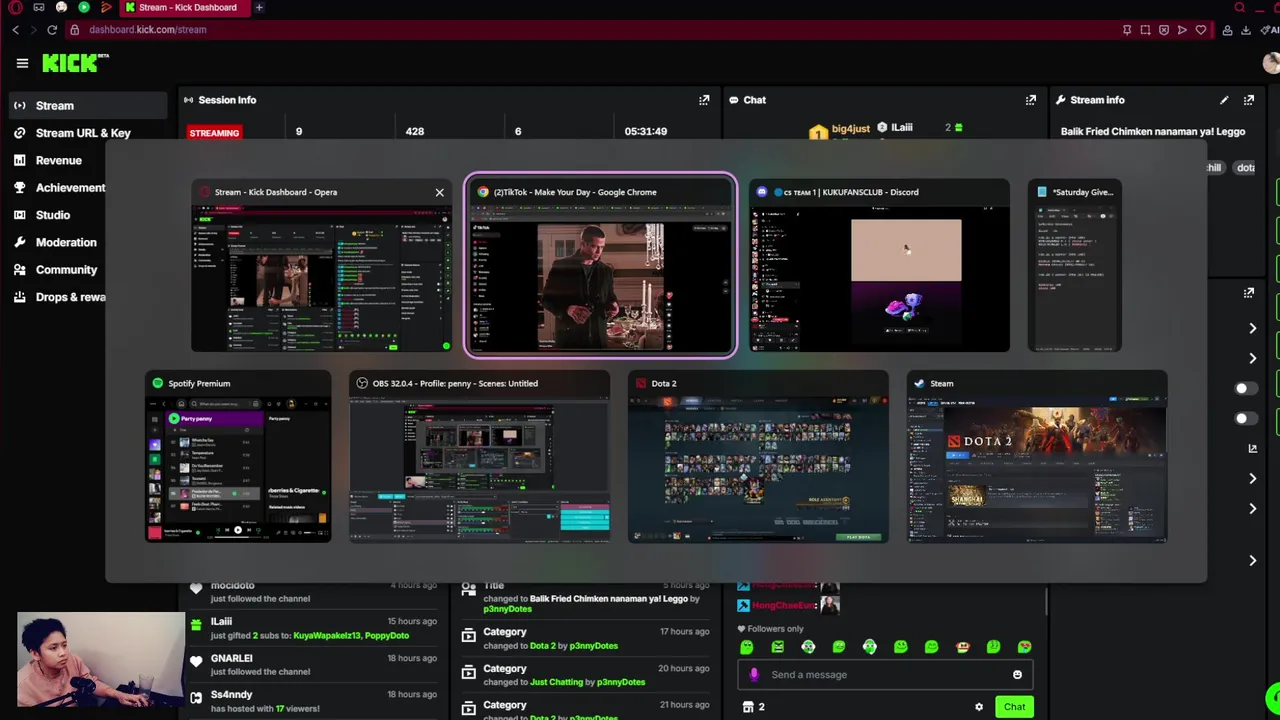Click the search icon in Opera title bar
This screenshot has height=720, width=1280.
pos(1239,7)
